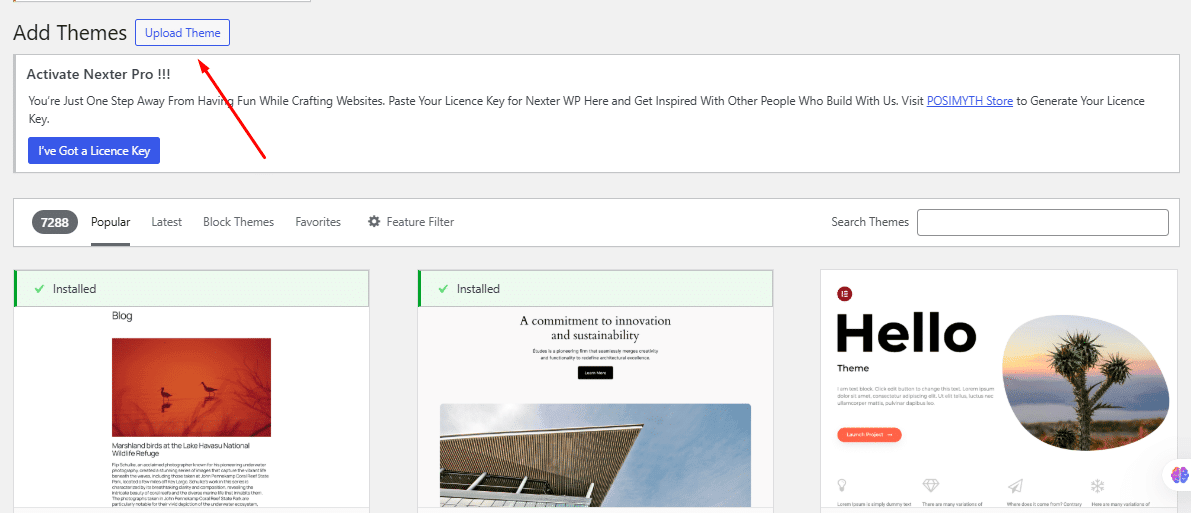
Task: Switch to the Latest tab
Action: (x=166, y=222)
